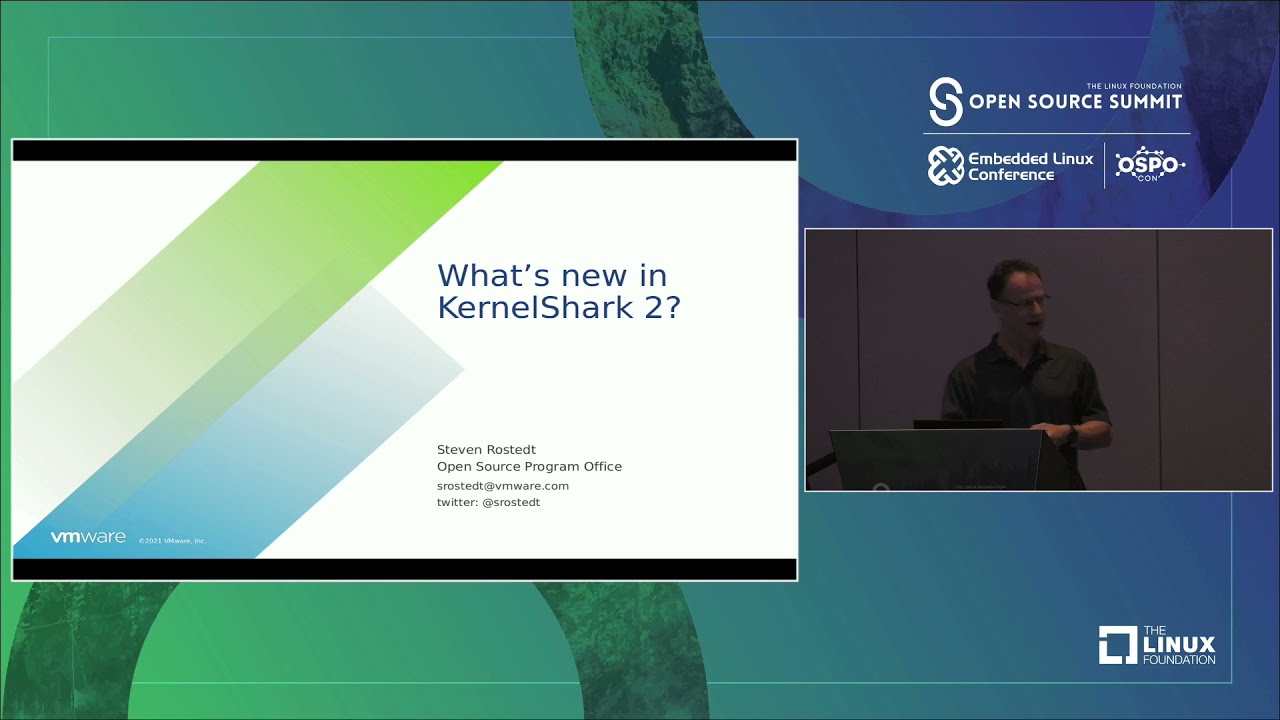
Task: Click the Open Source Summit logo icon
Action: click(946, 101)
